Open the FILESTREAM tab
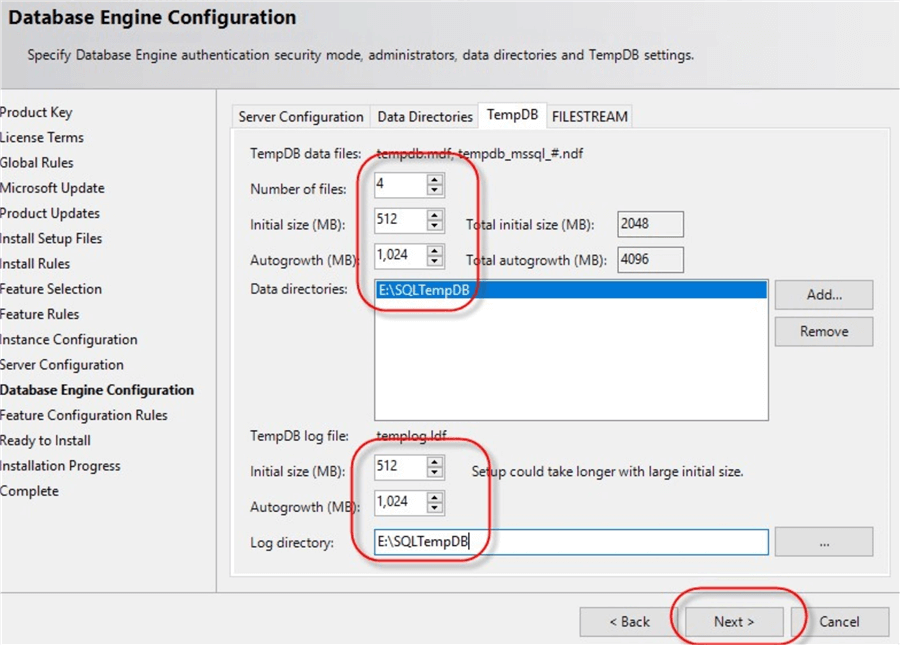The width and height of the screenshot is (900, 645). 590,117
